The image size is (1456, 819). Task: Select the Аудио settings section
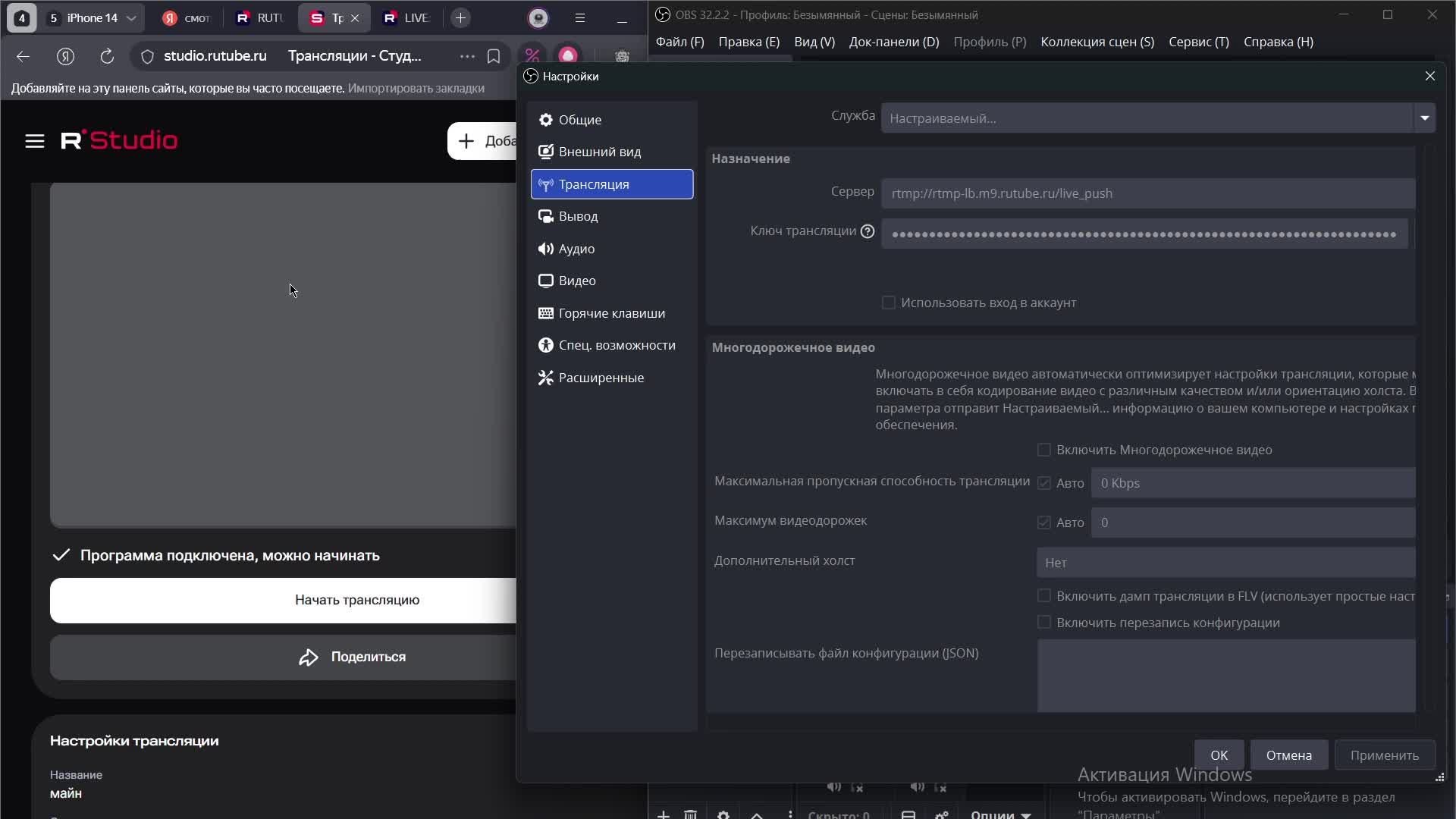click(612, 249)
